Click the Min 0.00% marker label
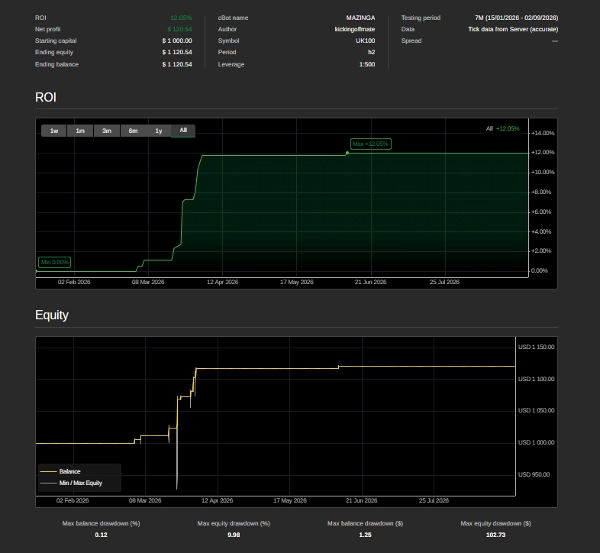Viewport: 600px width, 553px height. pos(55,262)
